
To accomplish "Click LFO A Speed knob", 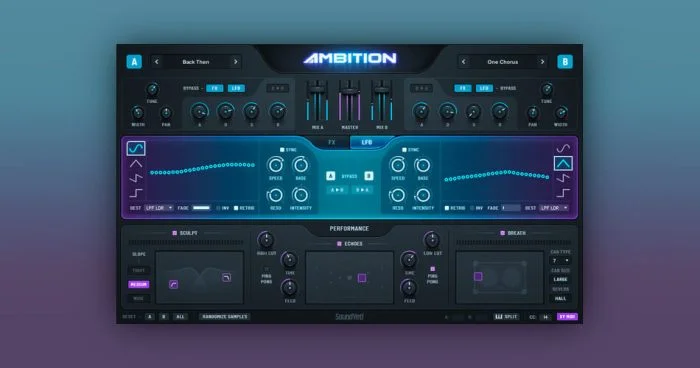I will [x=275, y=165].
